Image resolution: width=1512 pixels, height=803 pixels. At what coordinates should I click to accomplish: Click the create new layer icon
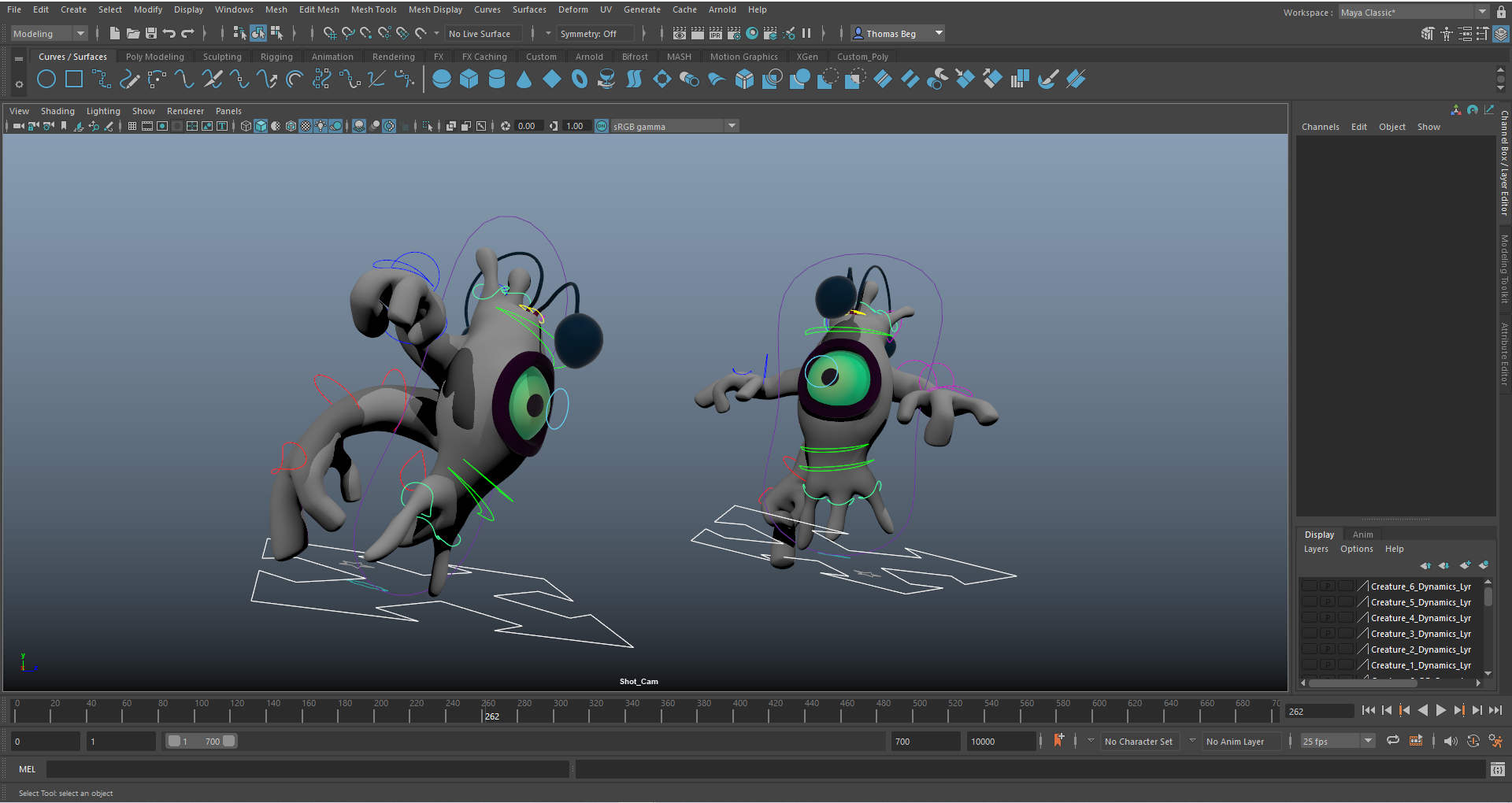pyautogui.click(x=1464, y=565)
